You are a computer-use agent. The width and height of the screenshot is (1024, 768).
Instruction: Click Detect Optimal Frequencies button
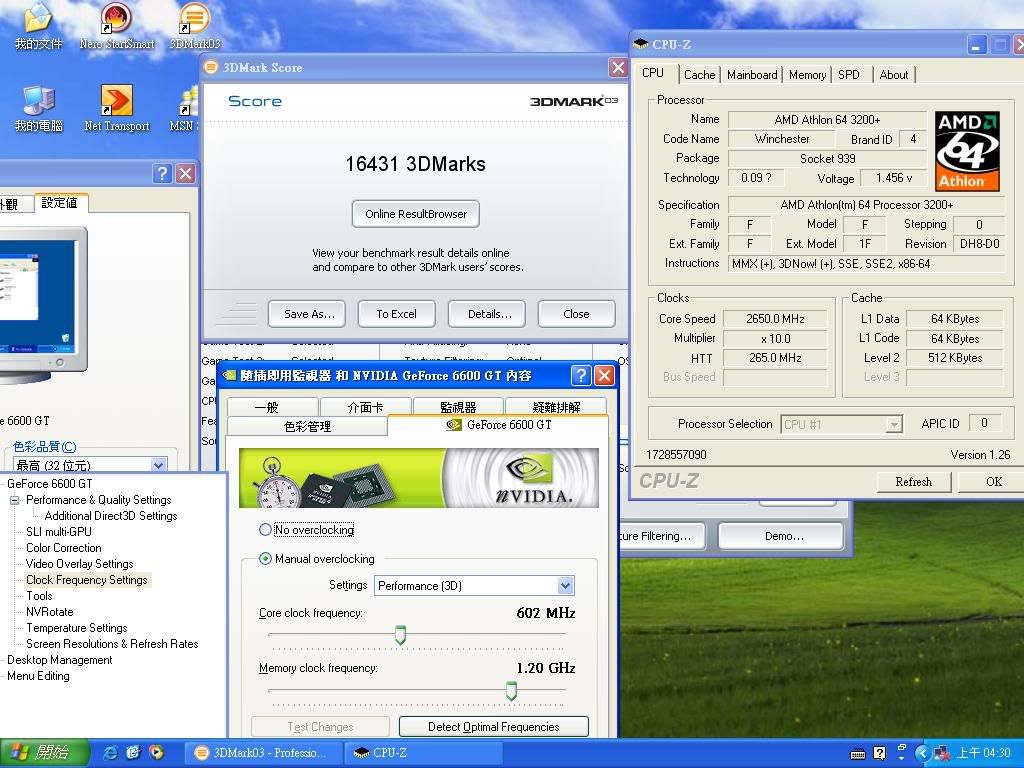(x=494, y=727)
